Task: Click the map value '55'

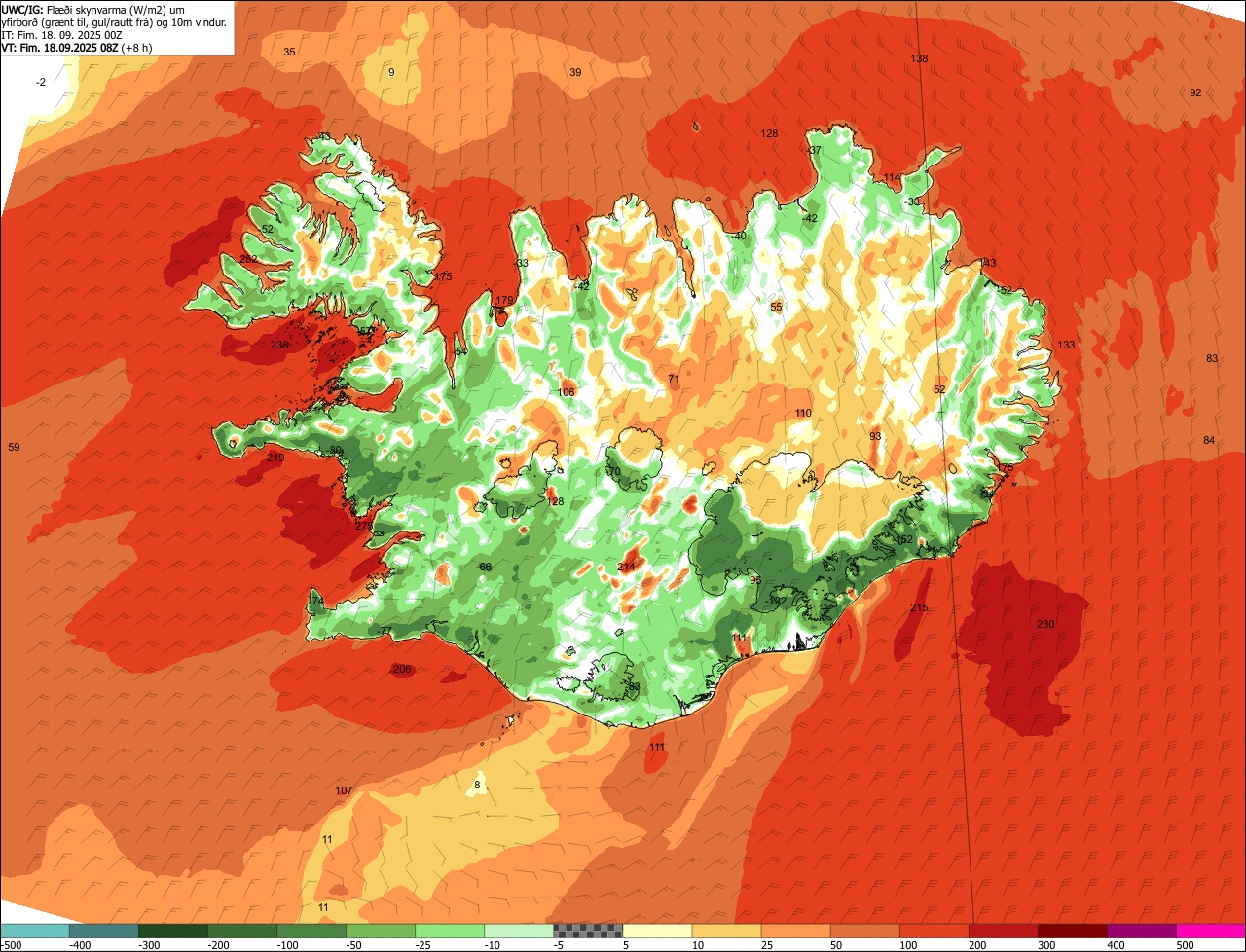Action: click(776, 307)
